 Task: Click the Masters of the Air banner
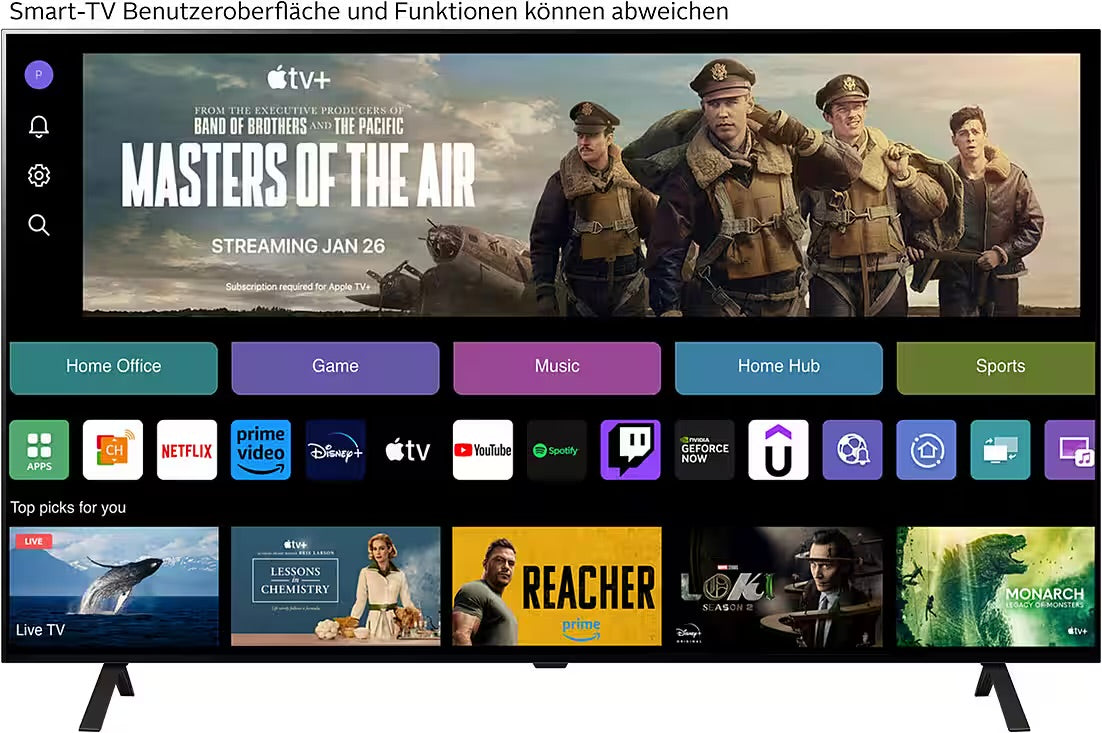point(581,185)
